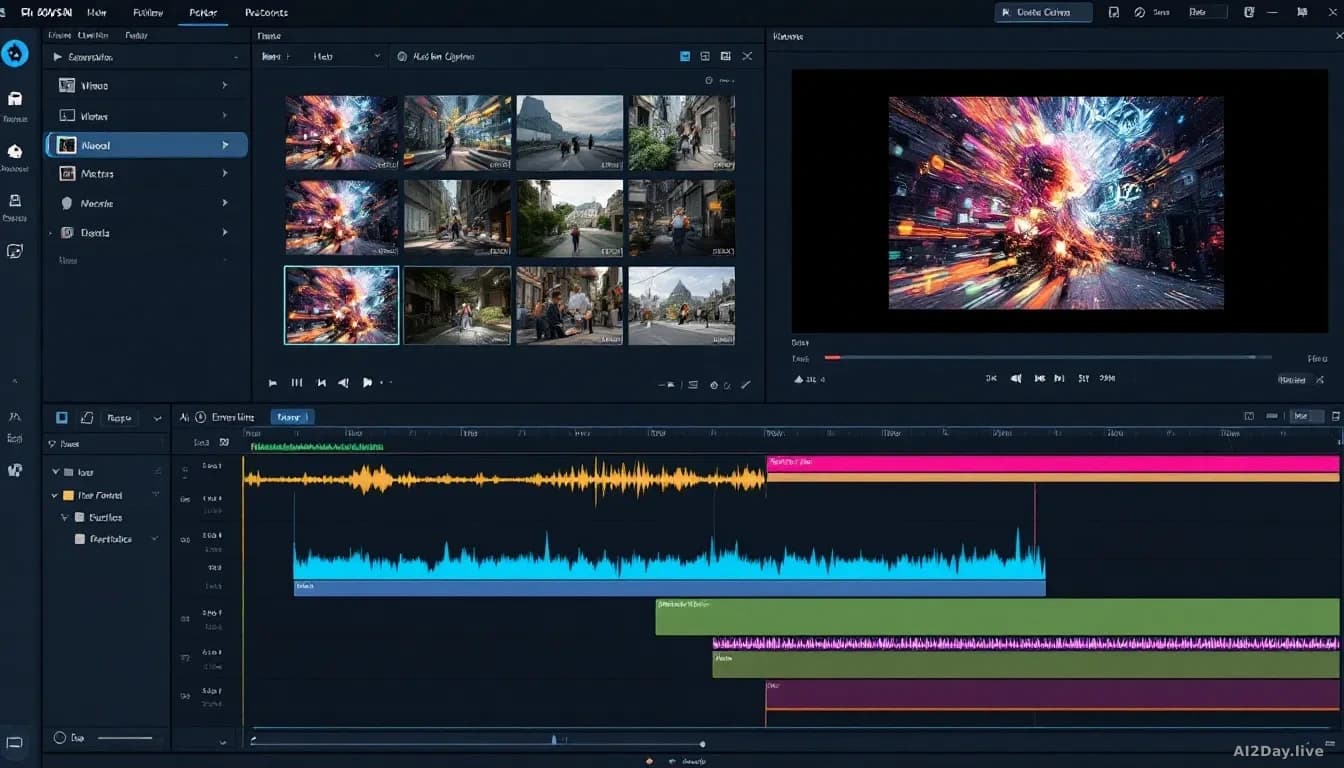Switch to the underlined active tab in the top bar
This screenshot has width=1344, height=768.
202,13
